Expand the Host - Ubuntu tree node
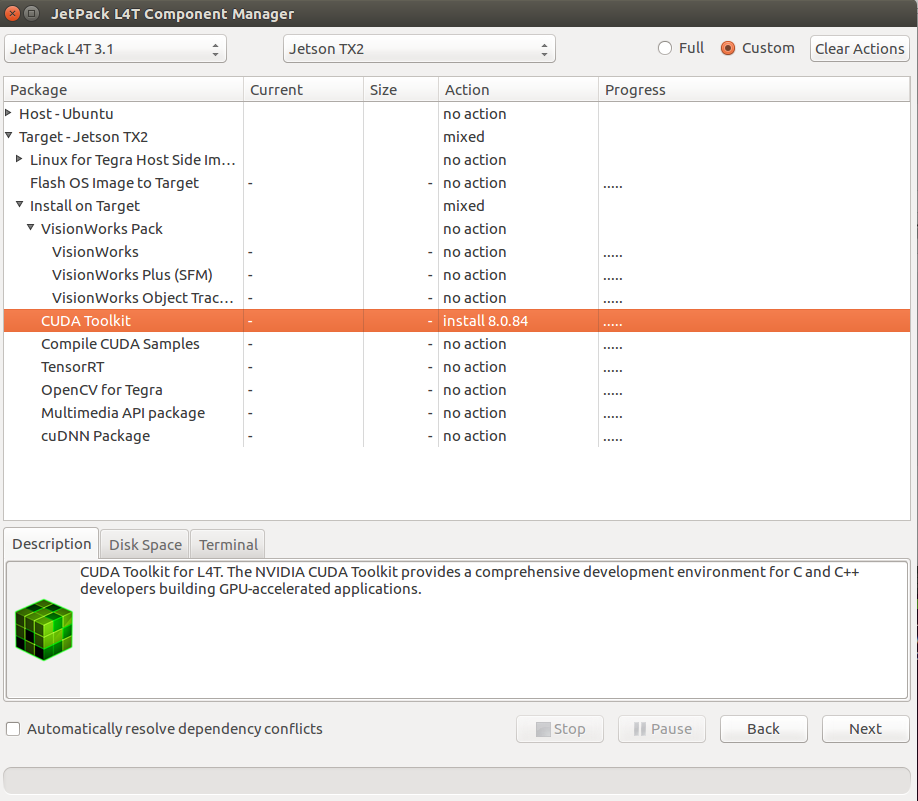 (x=8, y=112)
